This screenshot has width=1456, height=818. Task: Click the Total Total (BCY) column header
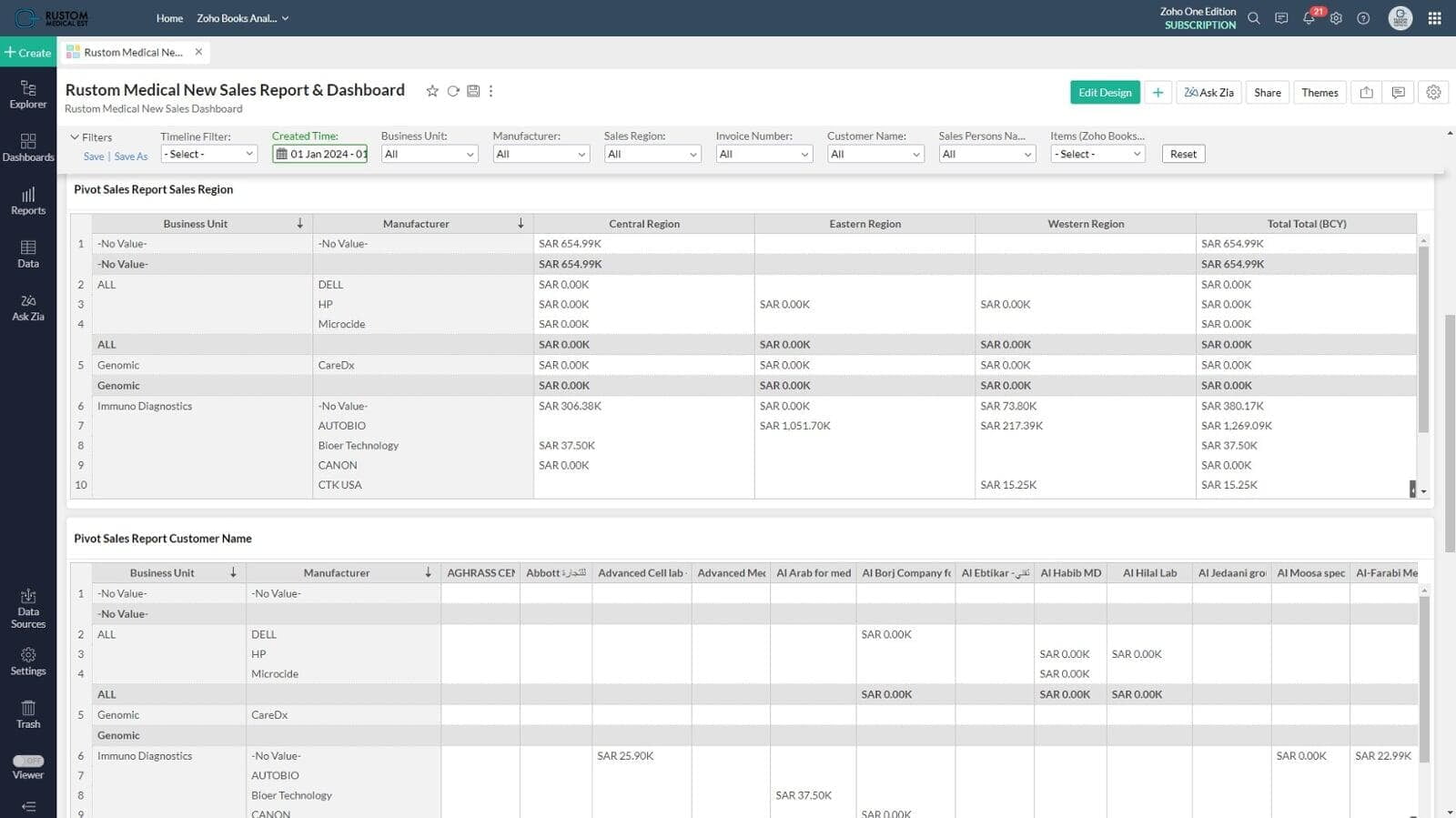click(1307, 224)
